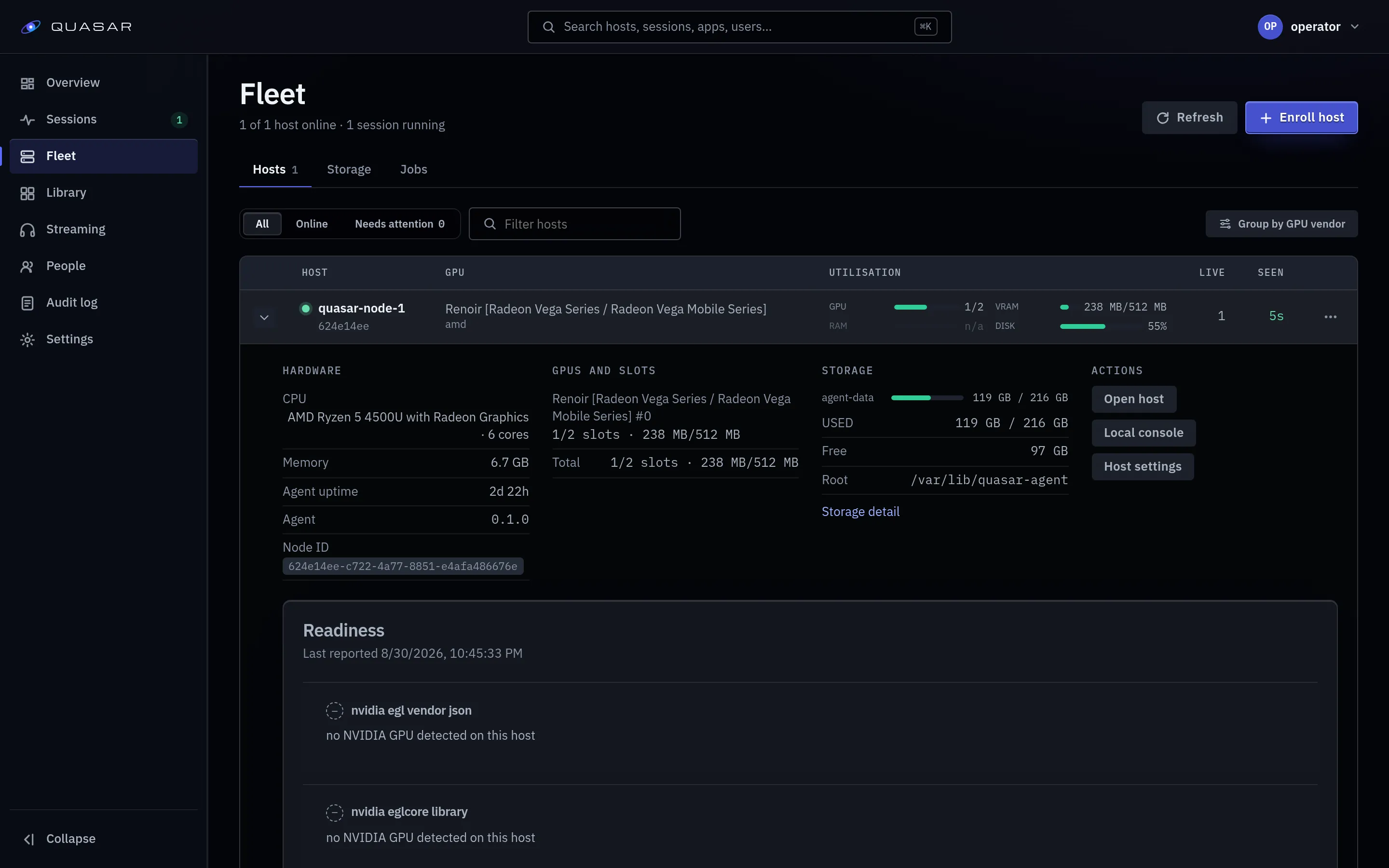Click the green online status dot of quasar-node-1
This screenshot has height=868, width=1389.
(x=306, y=309)
